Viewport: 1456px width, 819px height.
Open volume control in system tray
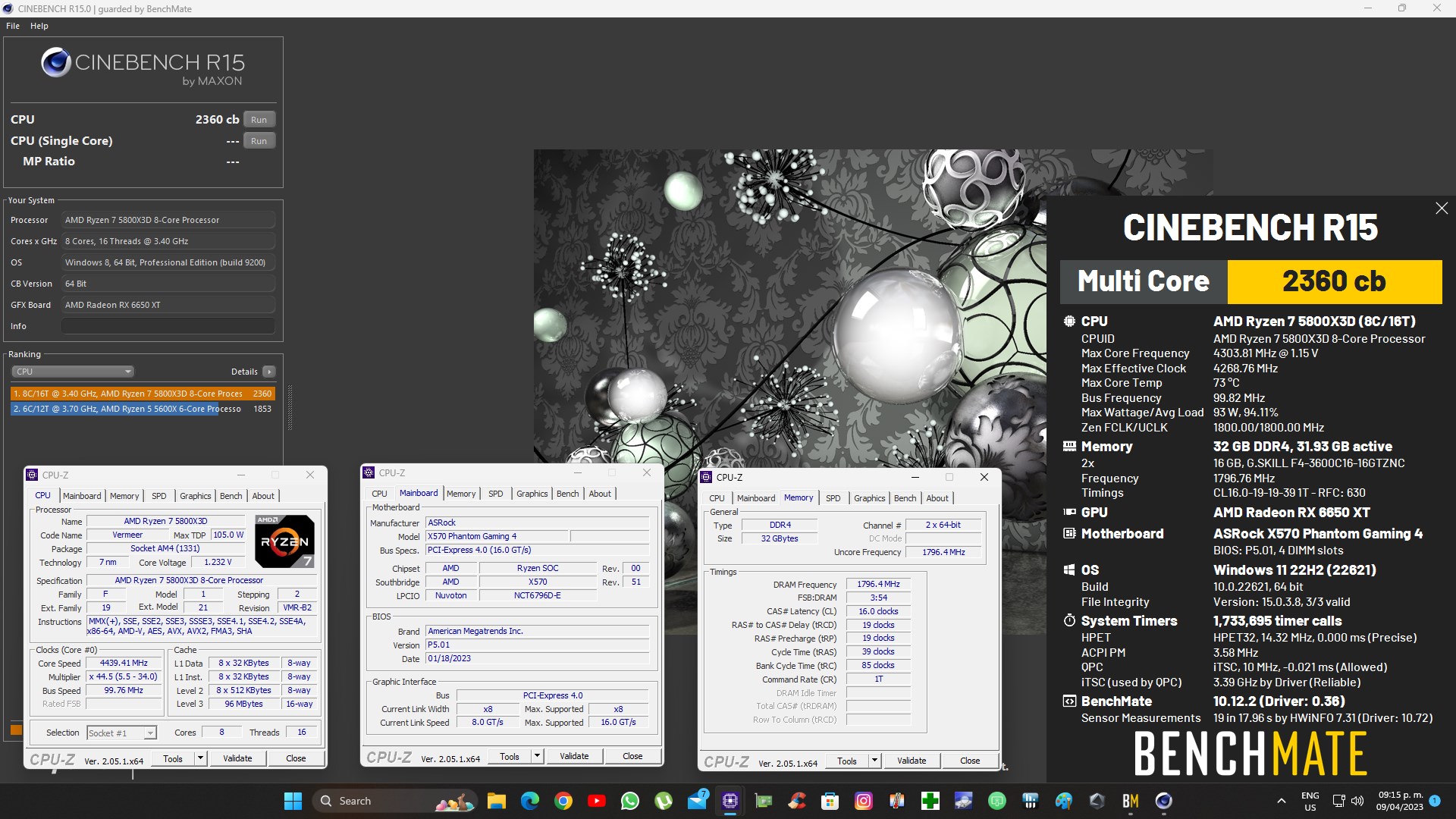1357,801
